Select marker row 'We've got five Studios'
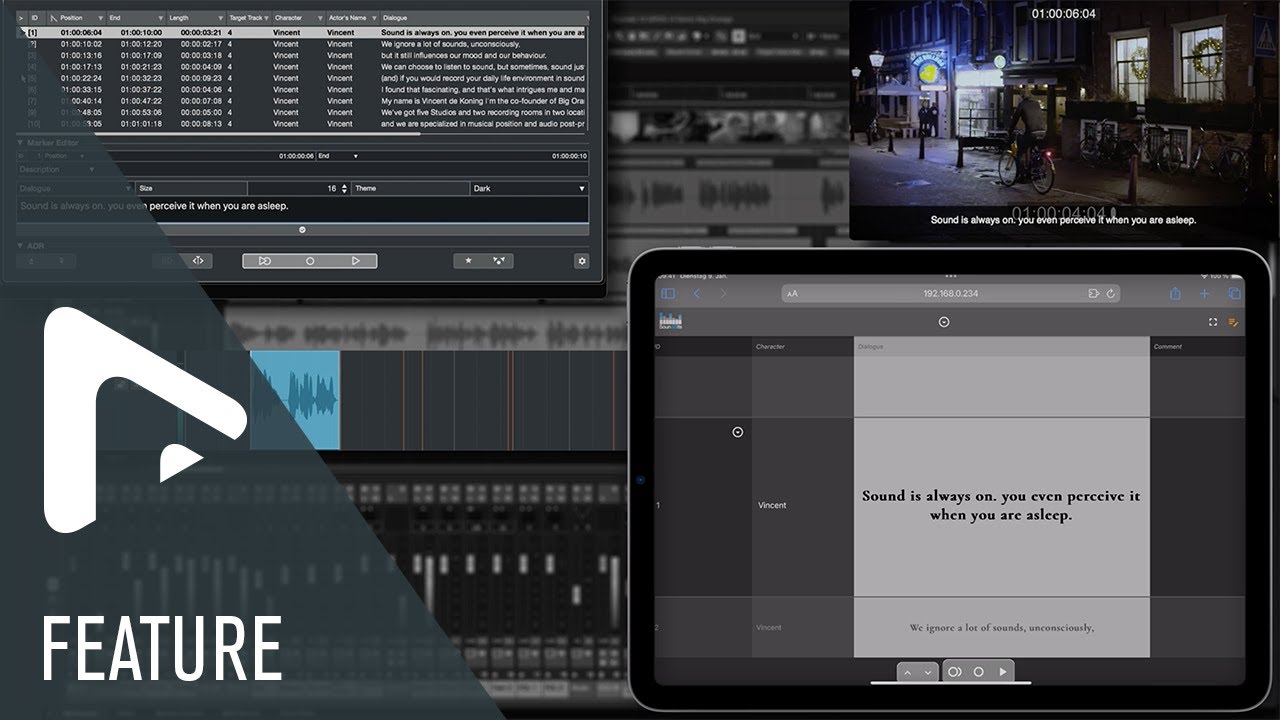 coord(302,112)
